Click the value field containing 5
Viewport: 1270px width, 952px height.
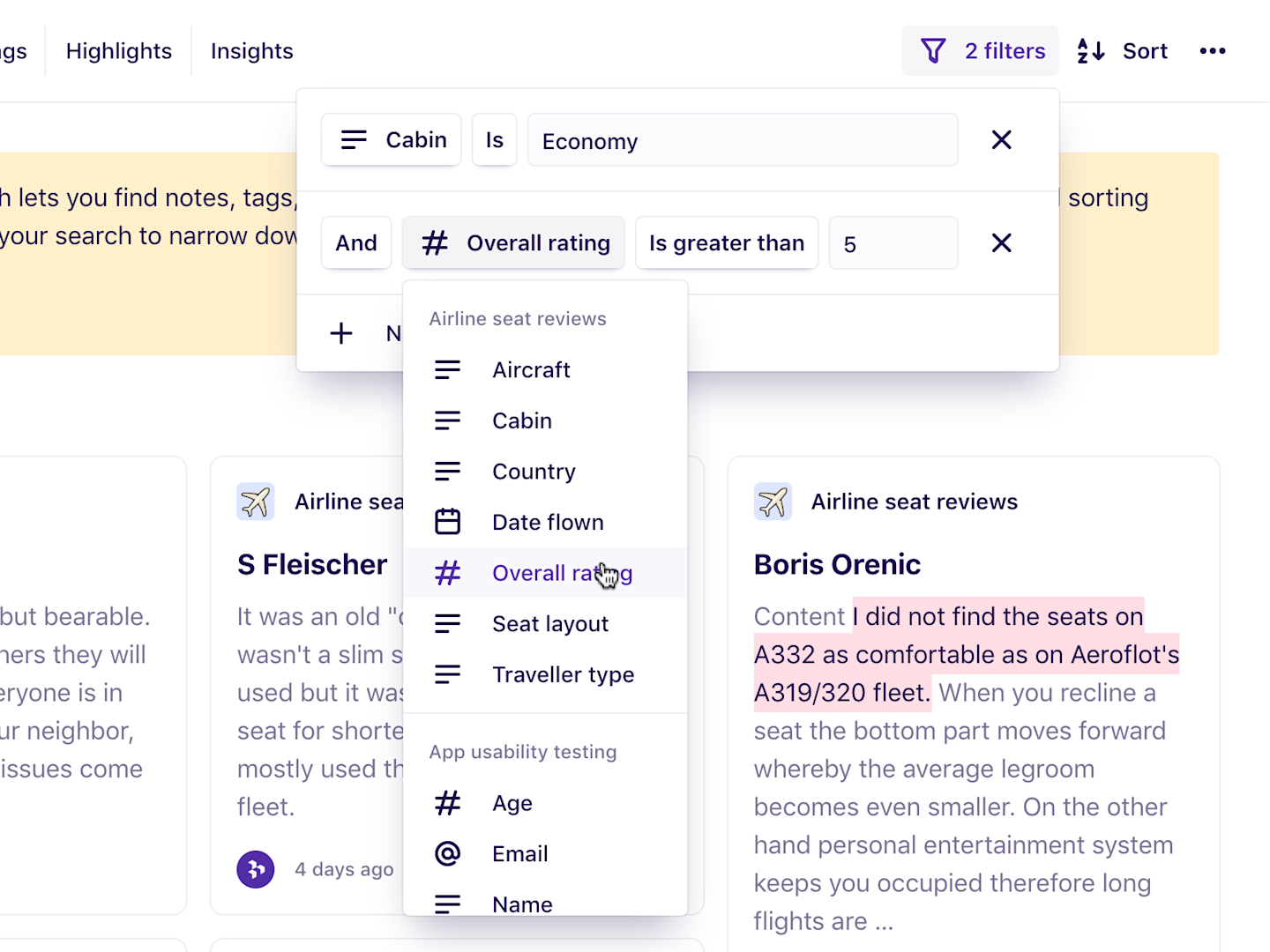tap(893, 243)
